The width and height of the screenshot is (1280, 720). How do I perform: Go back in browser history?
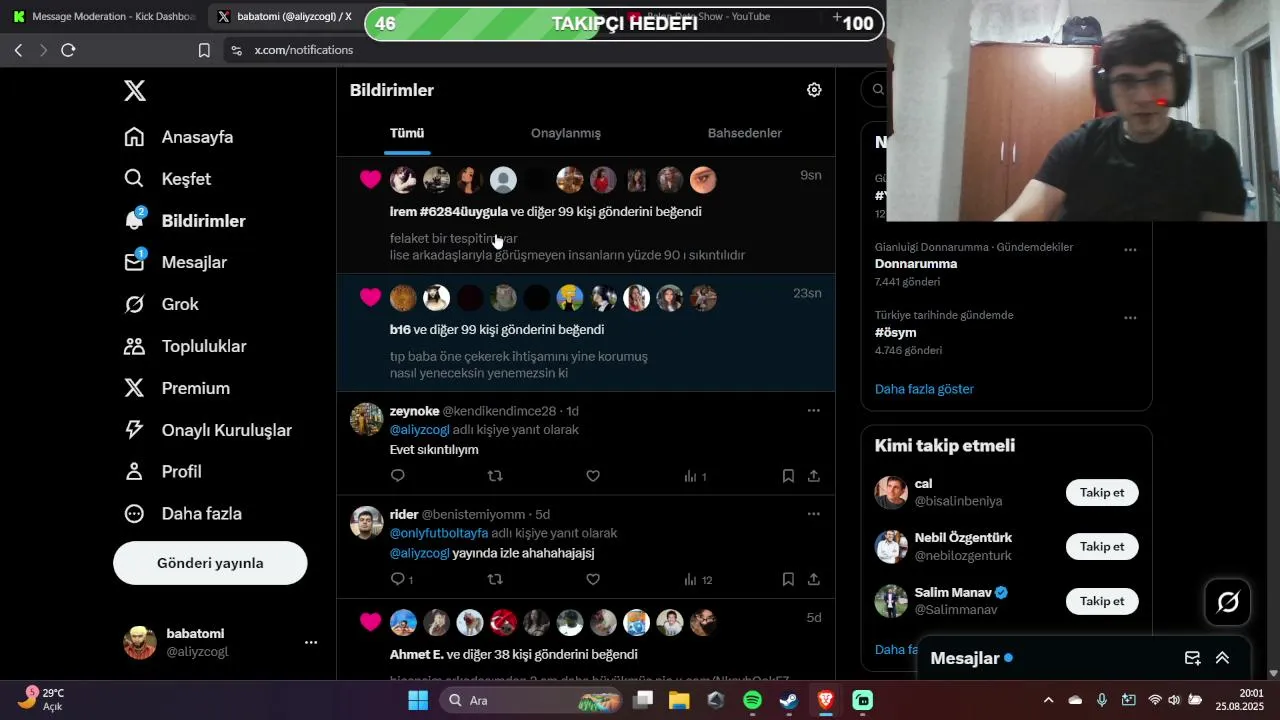click(18, 50)
